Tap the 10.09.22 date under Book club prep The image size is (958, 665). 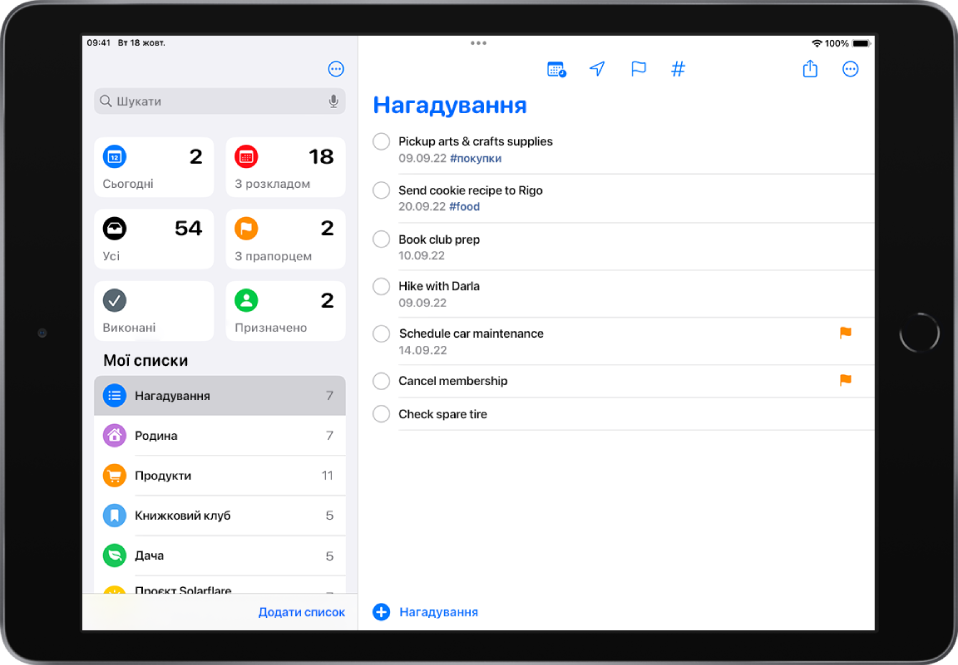pyautogui.click(x=422, y=255)
